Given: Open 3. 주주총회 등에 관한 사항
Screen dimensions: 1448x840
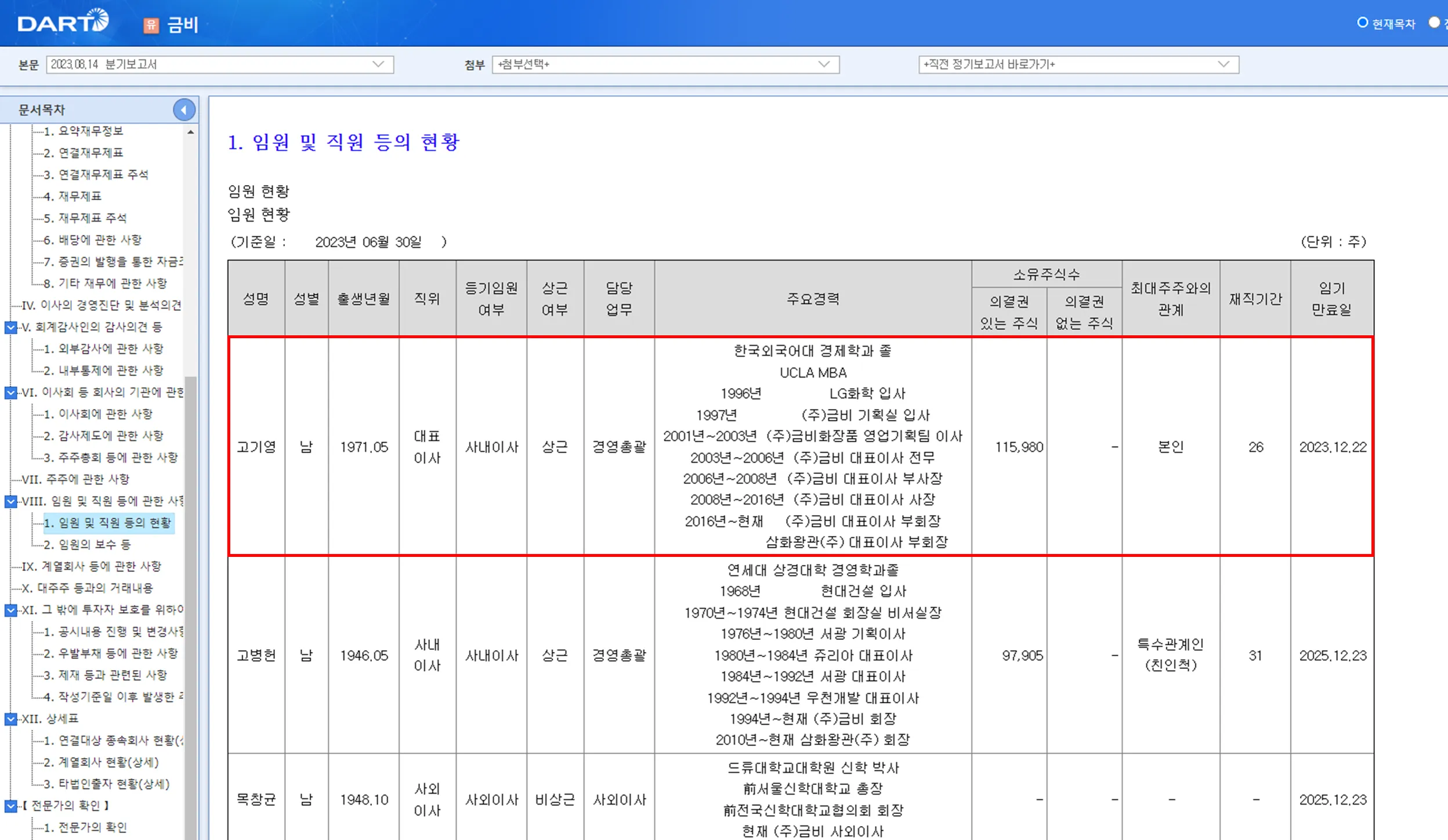Looking at the screenshot, I should [x=111, y=458].
